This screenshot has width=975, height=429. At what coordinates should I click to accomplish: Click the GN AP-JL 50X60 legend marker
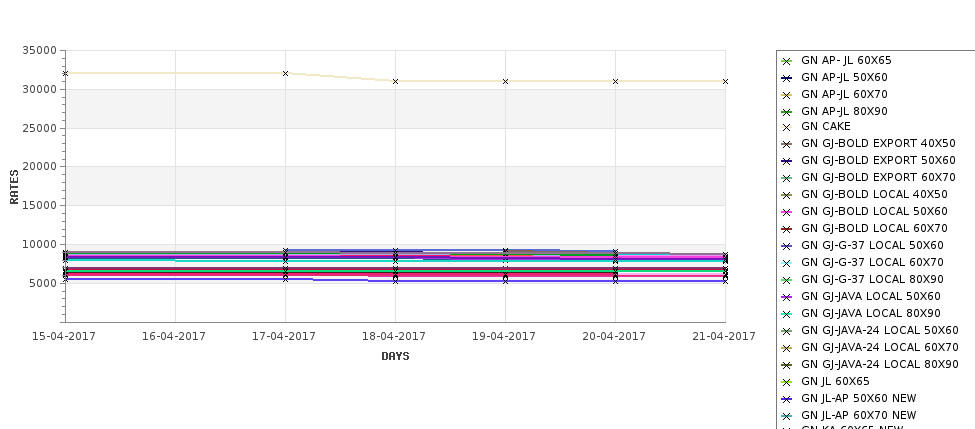(787, 78)
